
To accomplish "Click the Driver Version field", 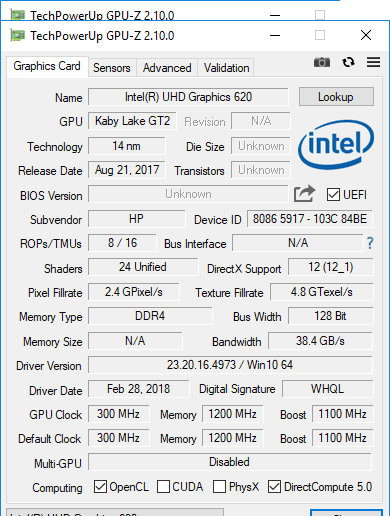I will click(230, 365).
